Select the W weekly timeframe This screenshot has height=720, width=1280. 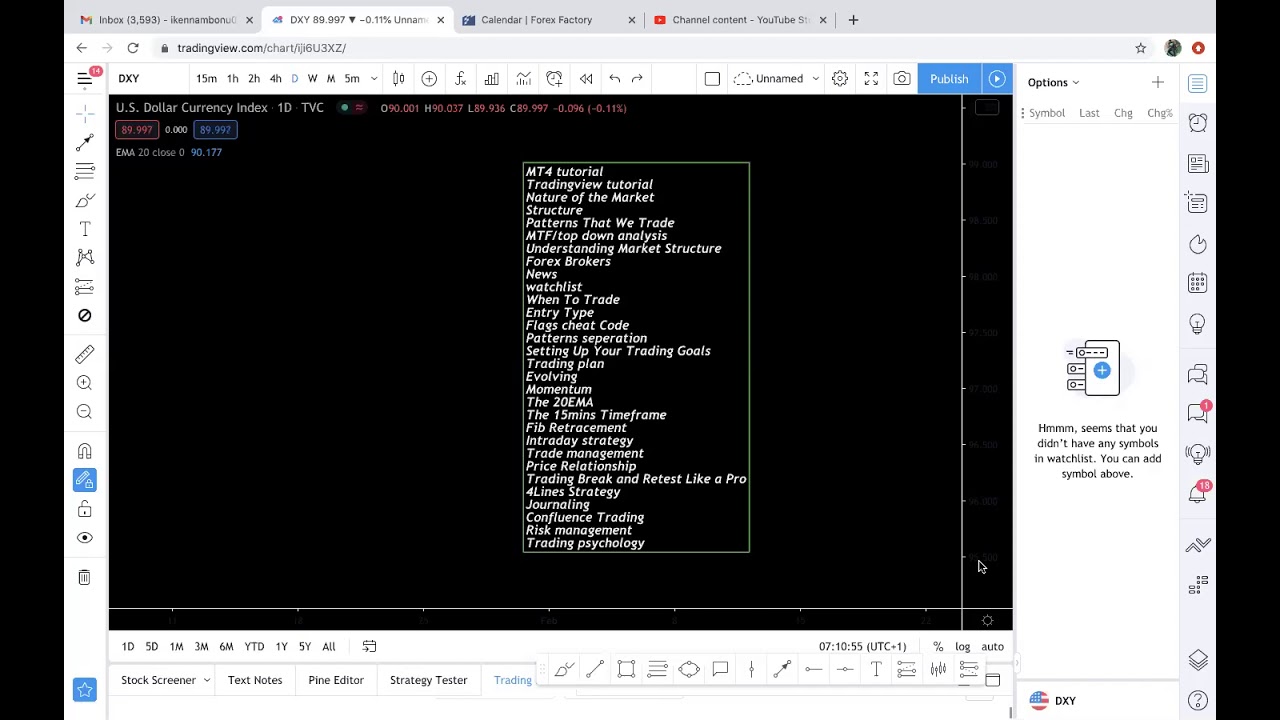tap(313, 79)
